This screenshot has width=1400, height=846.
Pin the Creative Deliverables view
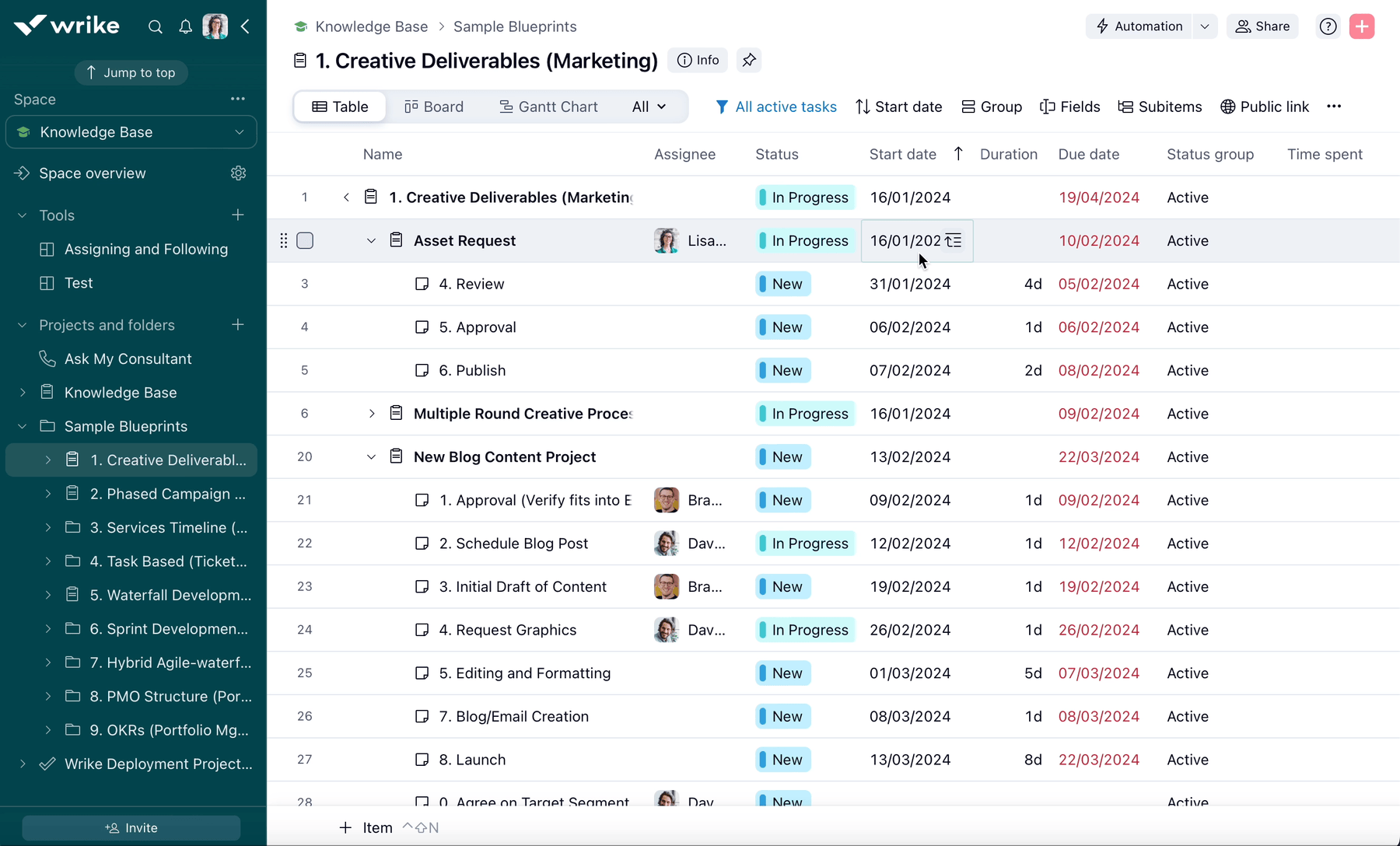[x=748, y=60]
